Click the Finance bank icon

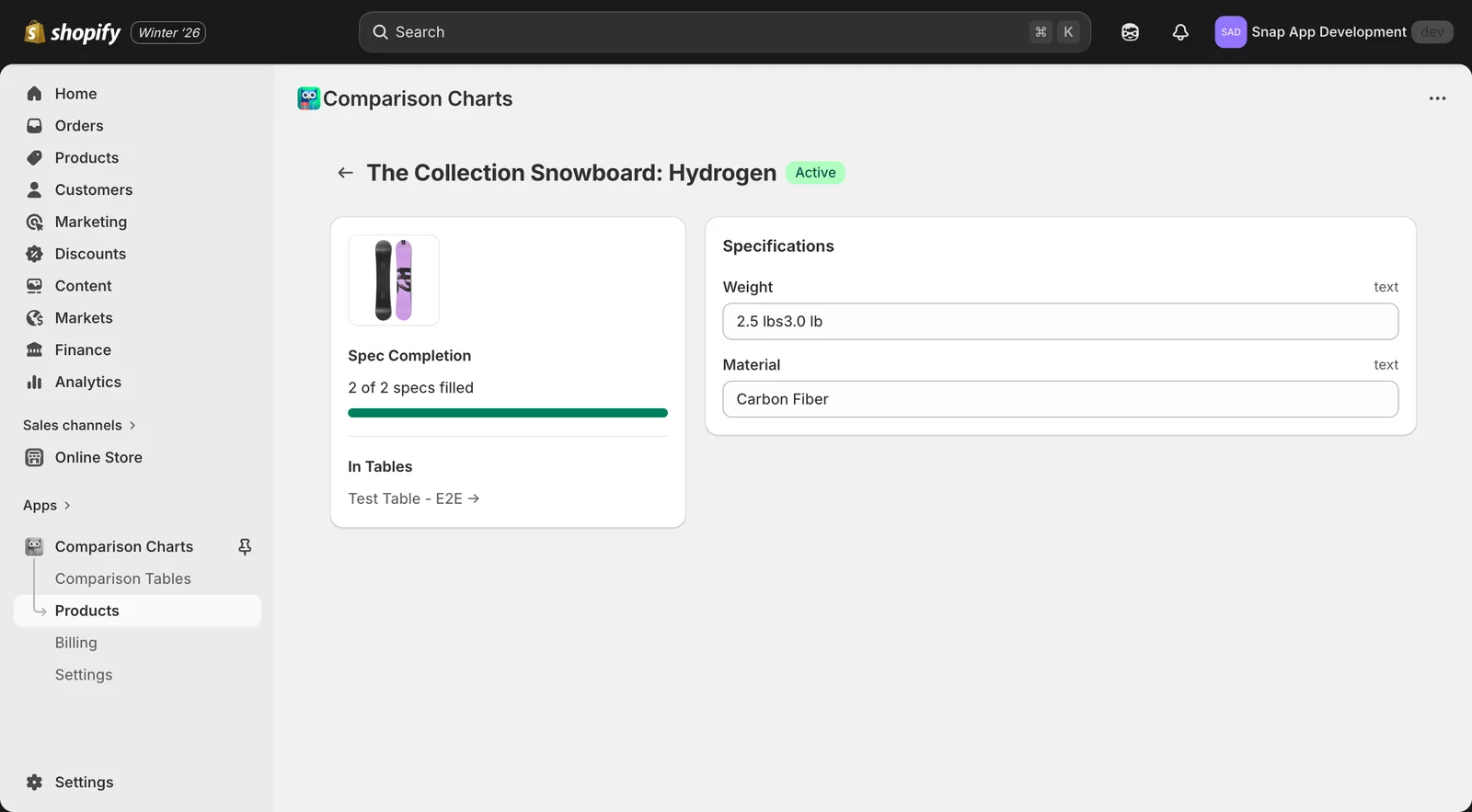tap(34, 350)
